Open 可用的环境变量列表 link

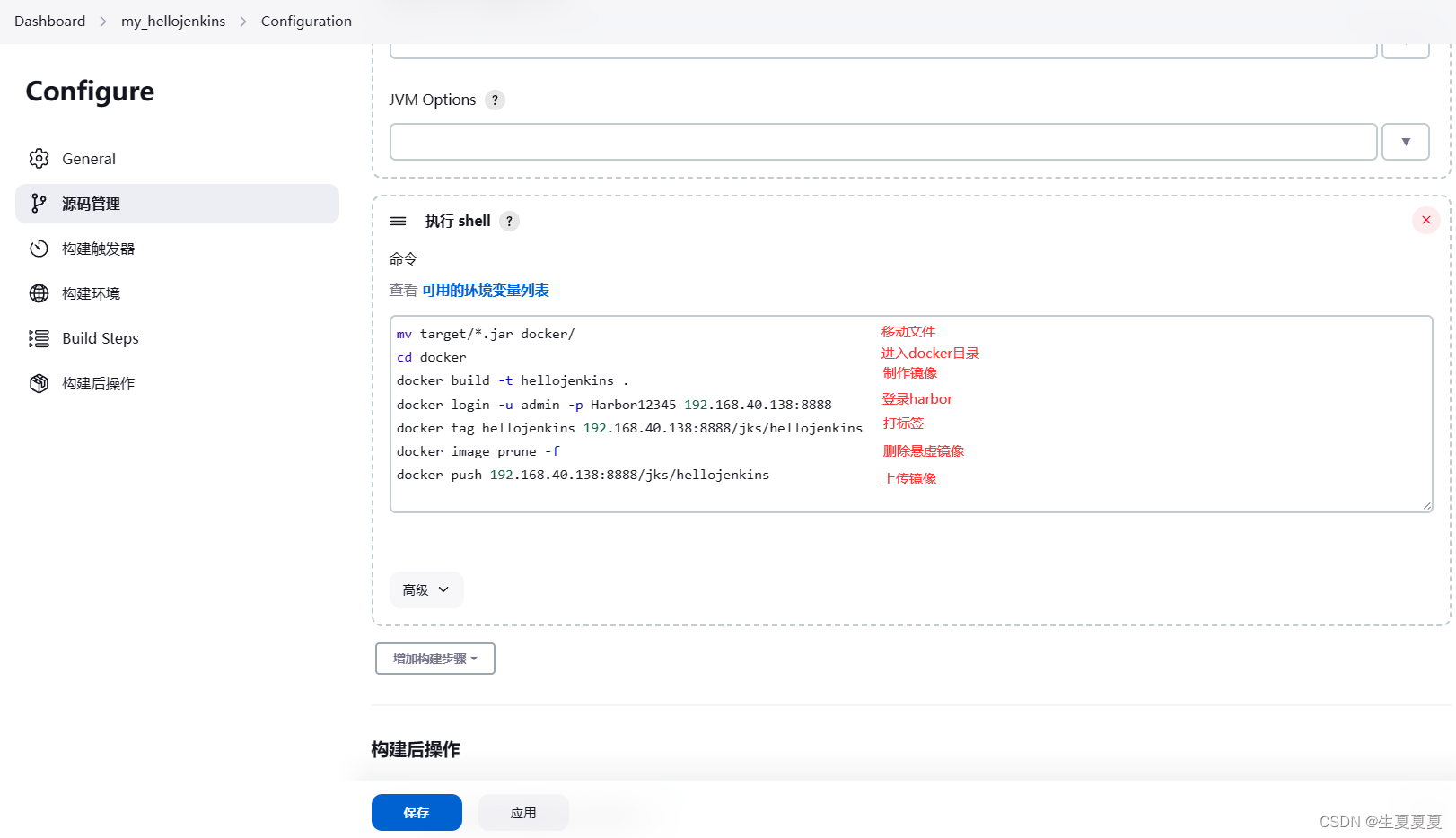[x=486, y=290]
